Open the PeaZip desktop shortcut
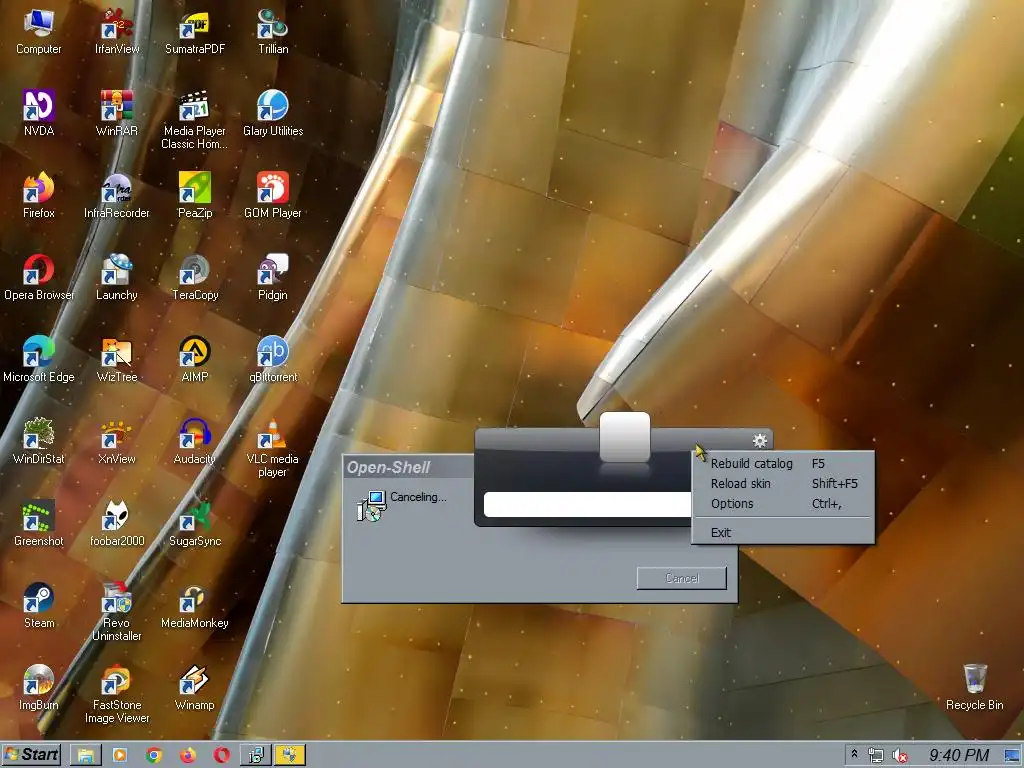1024x768 pixels. point(195,196)
